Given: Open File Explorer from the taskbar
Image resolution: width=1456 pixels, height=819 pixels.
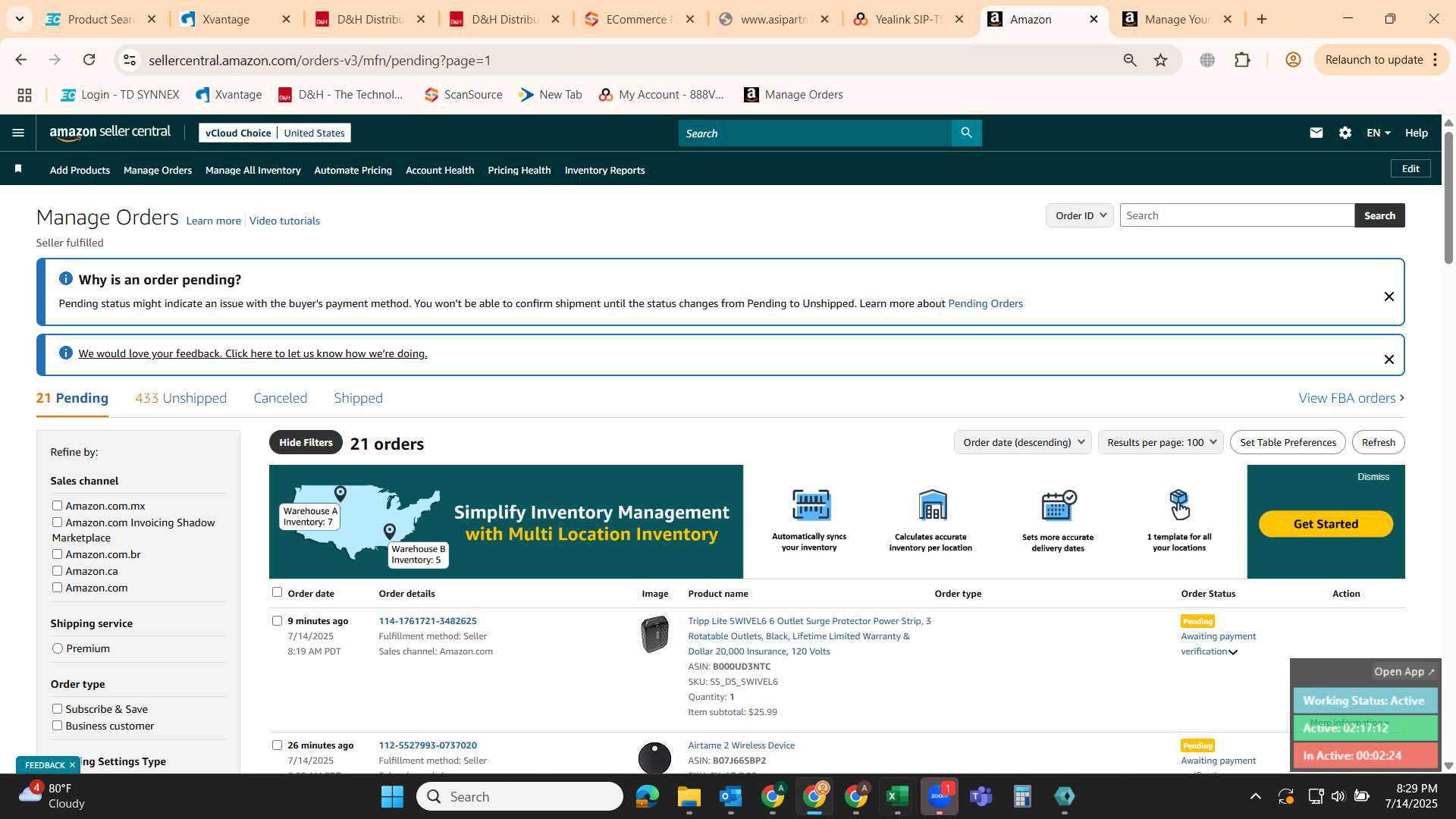Looking at the screenshot, I should pyautogui.click(x=689, y=796).
